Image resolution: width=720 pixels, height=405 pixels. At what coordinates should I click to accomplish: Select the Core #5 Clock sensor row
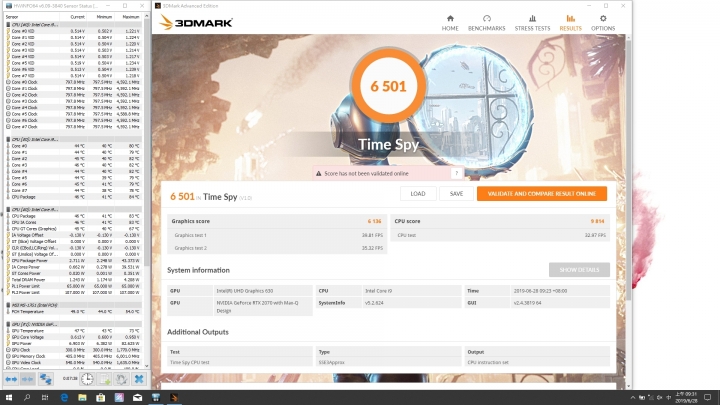(x=73, y=114)
